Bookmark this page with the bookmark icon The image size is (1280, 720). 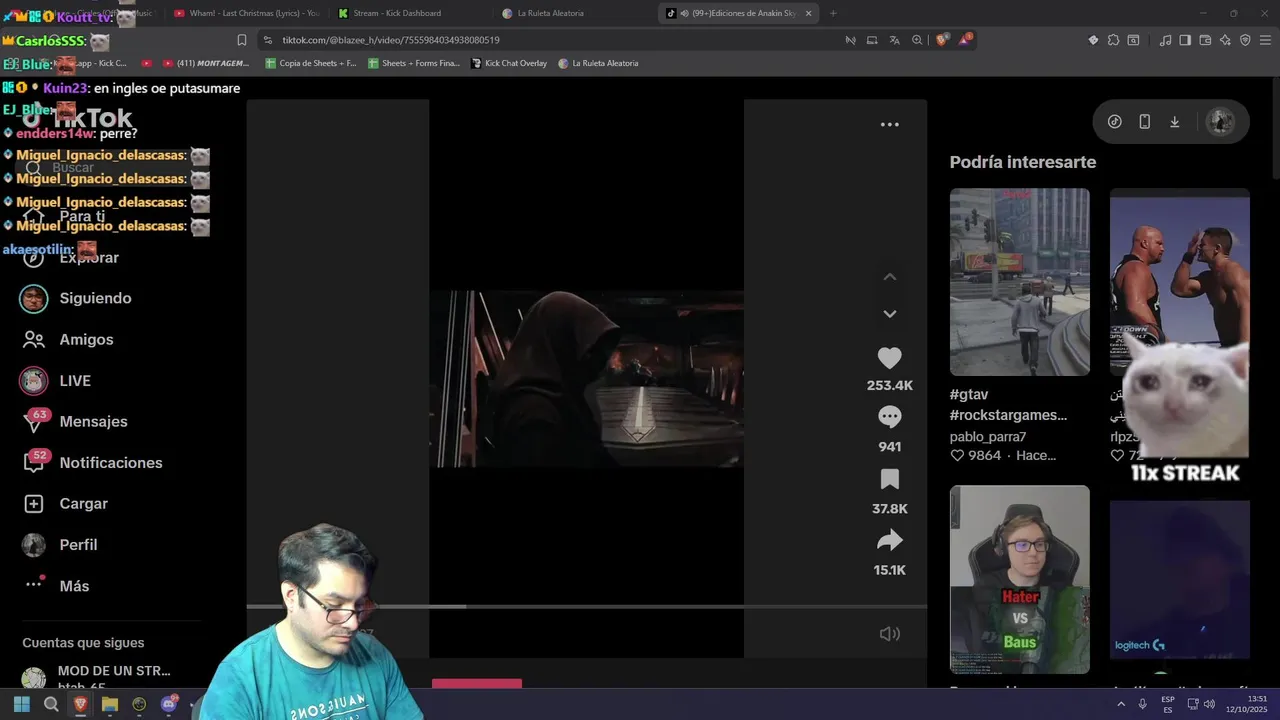point(241,40)
